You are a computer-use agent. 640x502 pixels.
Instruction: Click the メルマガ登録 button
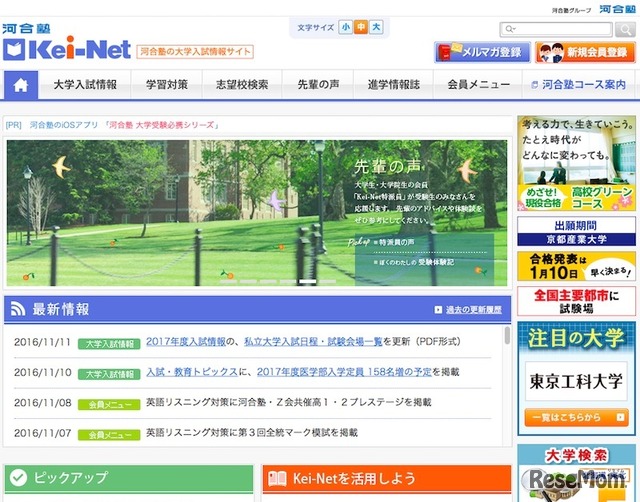tap(482, 52)
